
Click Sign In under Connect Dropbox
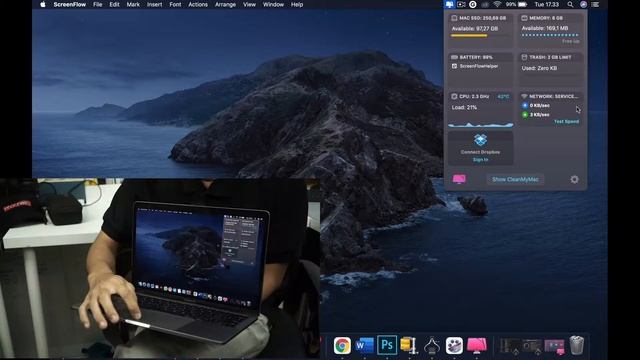(x=480, y=160)
